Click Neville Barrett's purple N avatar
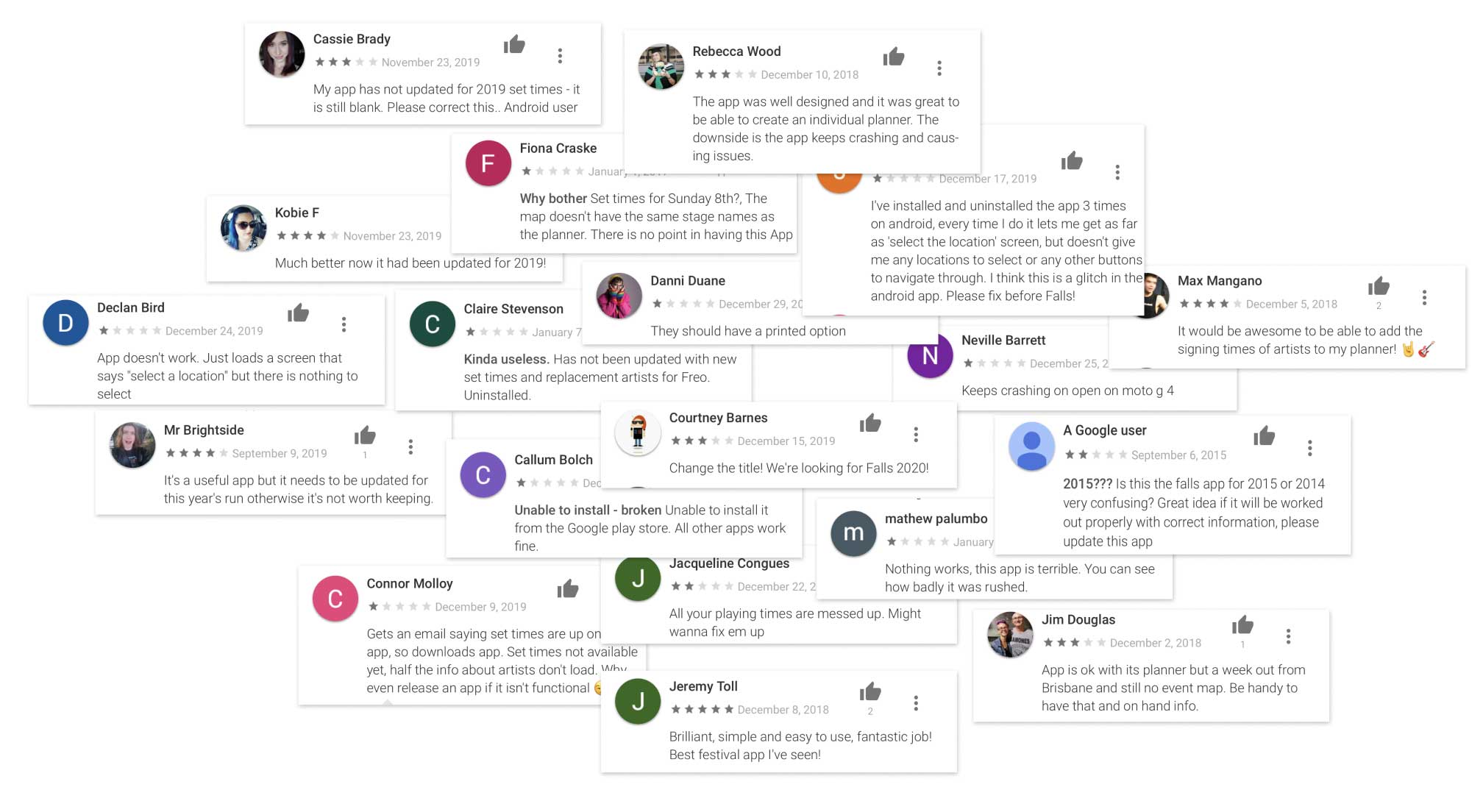This screenshot has height=812, width=1483. 930,355
